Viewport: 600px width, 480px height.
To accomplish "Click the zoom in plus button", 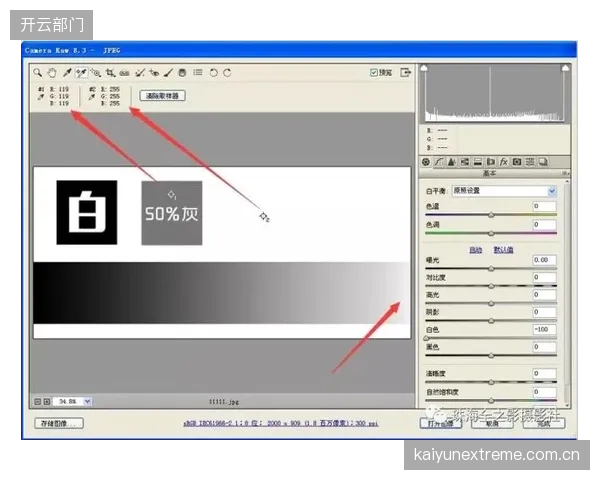I will [47, 402].
